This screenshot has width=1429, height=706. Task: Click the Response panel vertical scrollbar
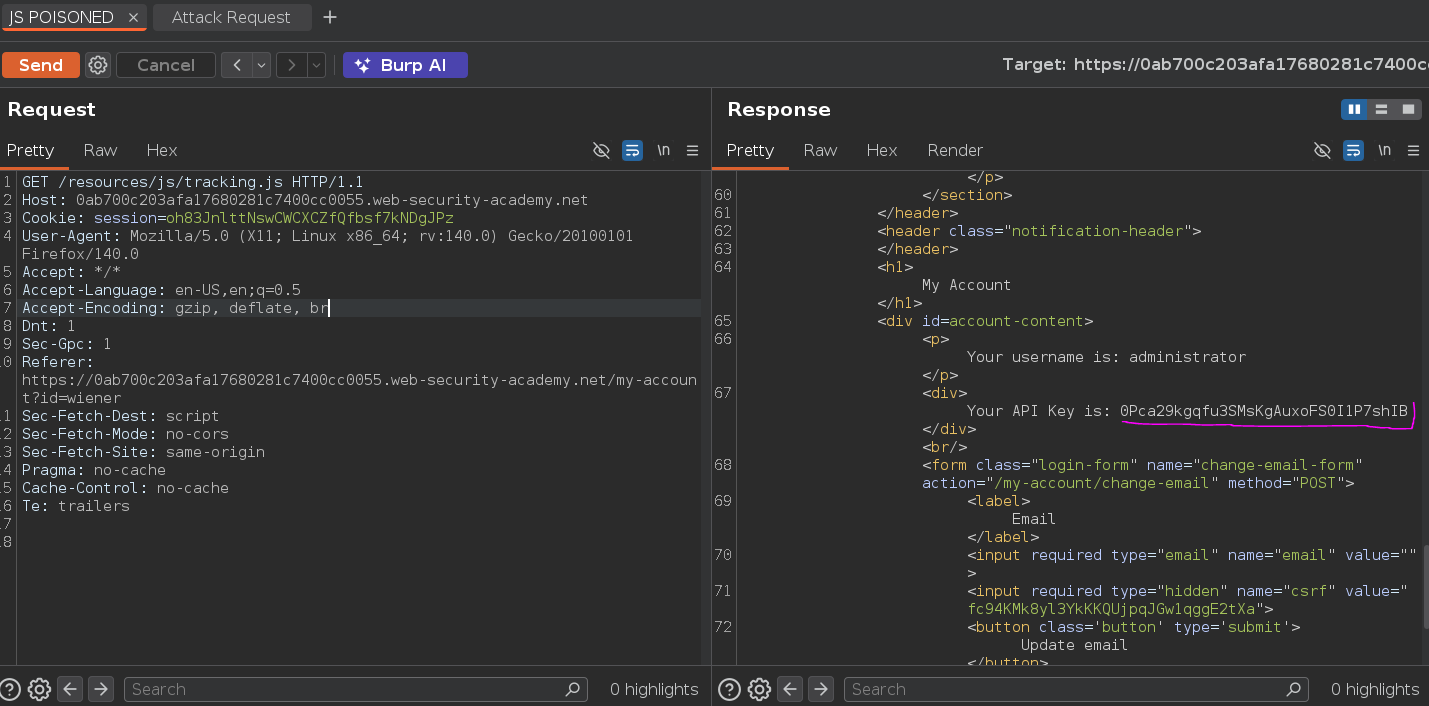(1424, 587)
